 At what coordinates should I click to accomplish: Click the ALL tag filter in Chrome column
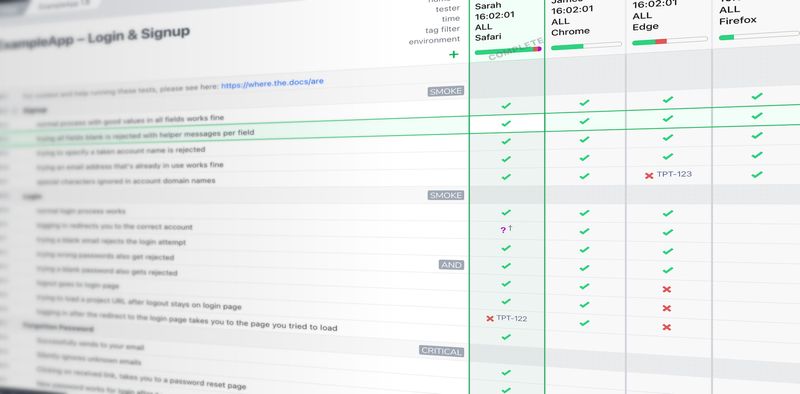(561, 21)
